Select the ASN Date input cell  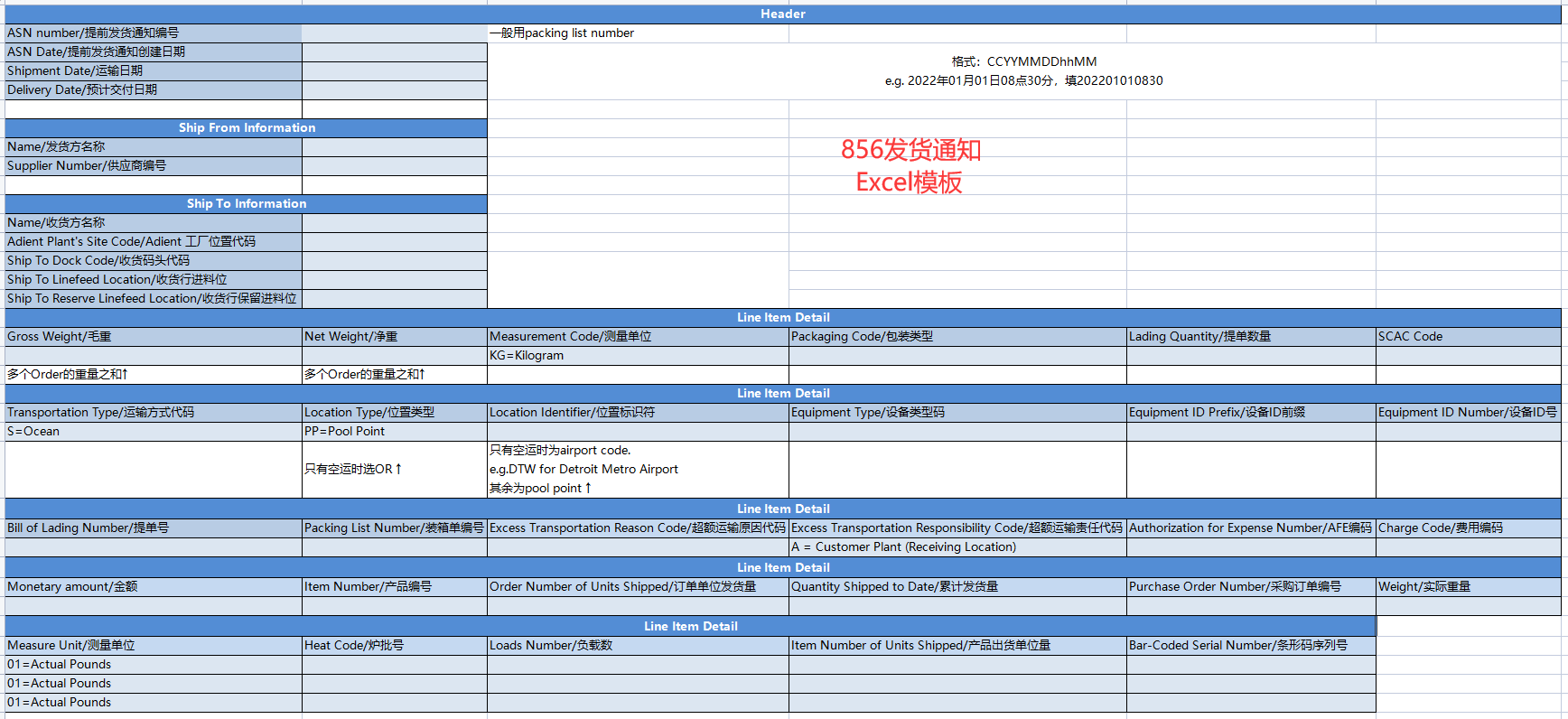point(394,51)
